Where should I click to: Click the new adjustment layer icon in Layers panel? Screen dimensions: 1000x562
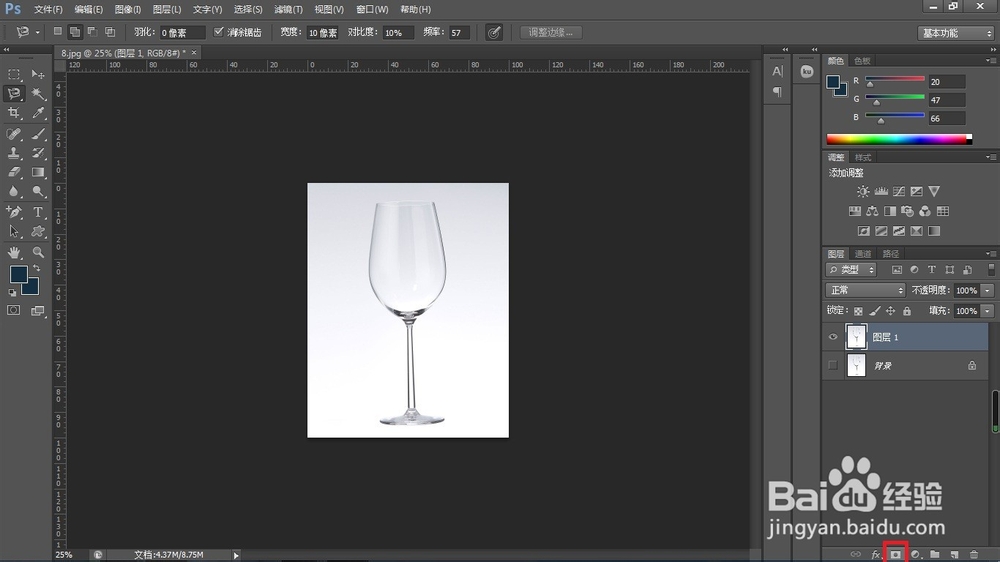point(916,554)
